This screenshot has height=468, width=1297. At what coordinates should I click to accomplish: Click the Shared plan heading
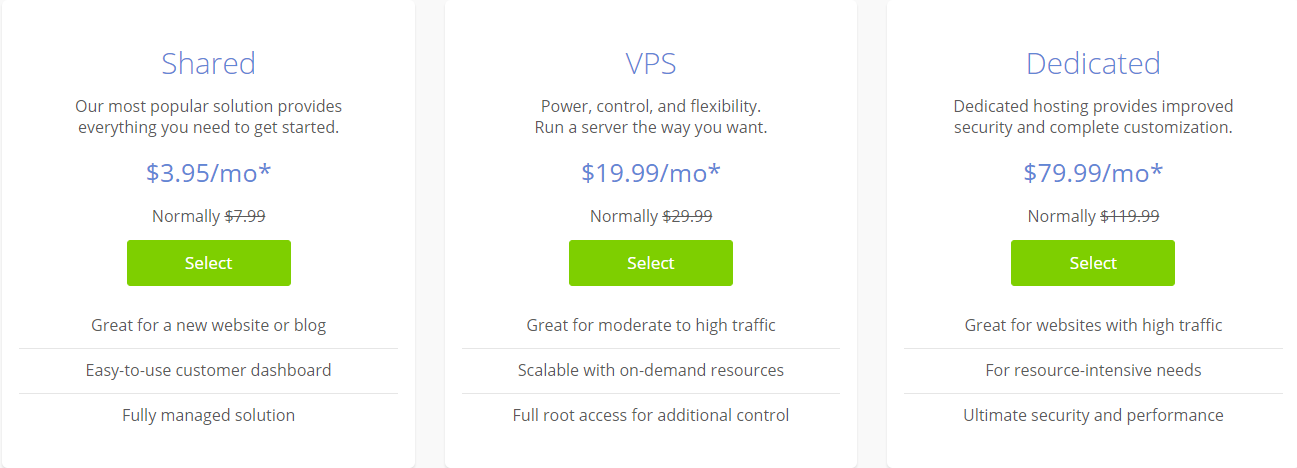click(x=208, y=64)
